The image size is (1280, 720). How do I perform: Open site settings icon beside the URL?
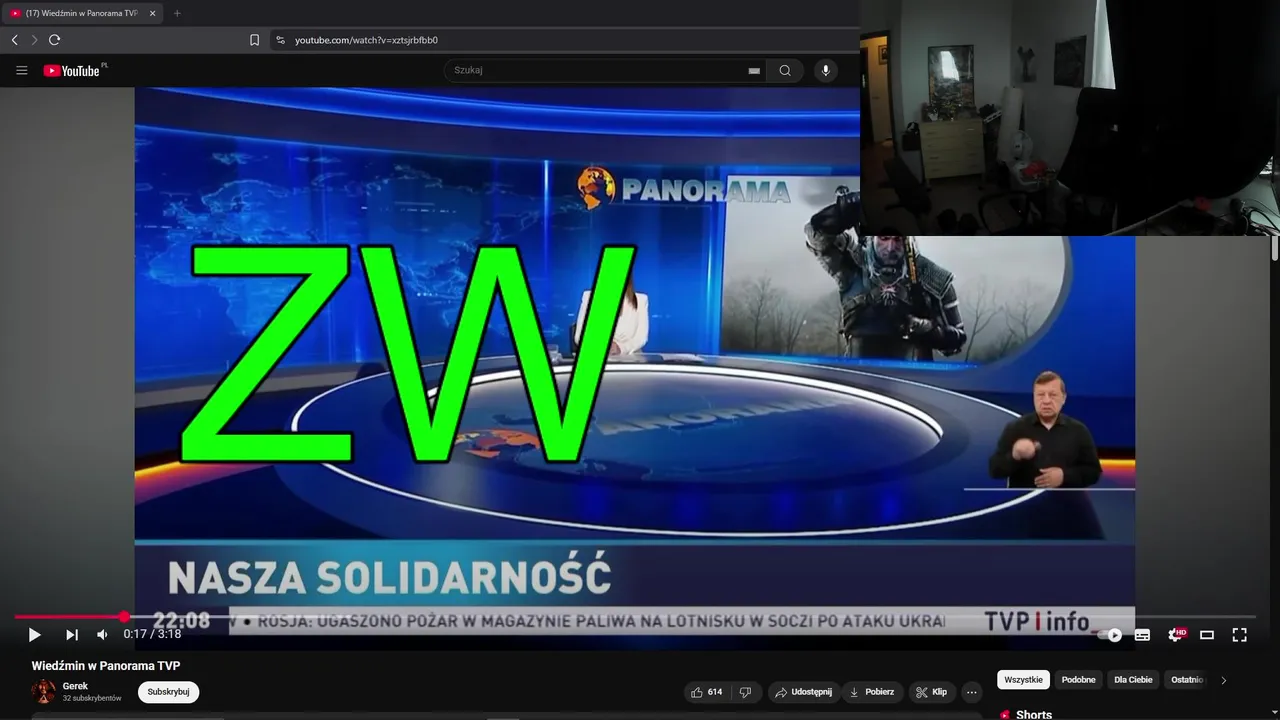[x=280, y=40]
